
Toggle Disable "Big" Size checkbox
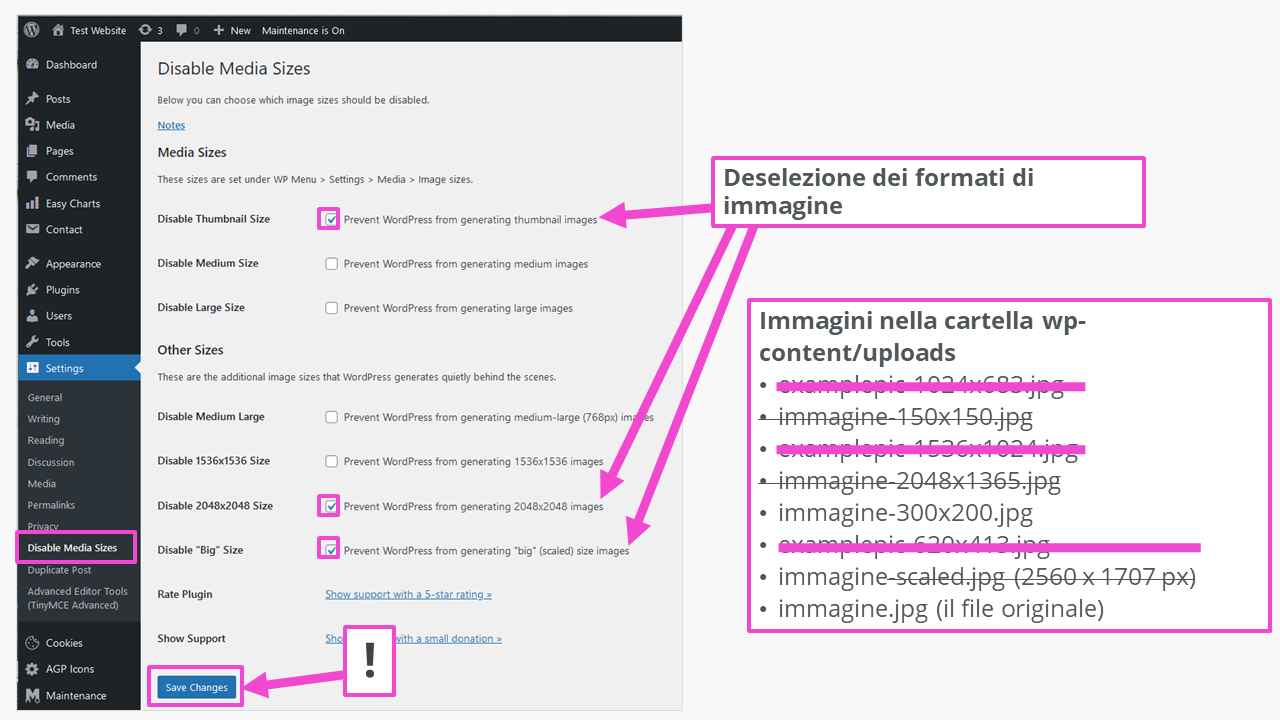coord(331,550)
